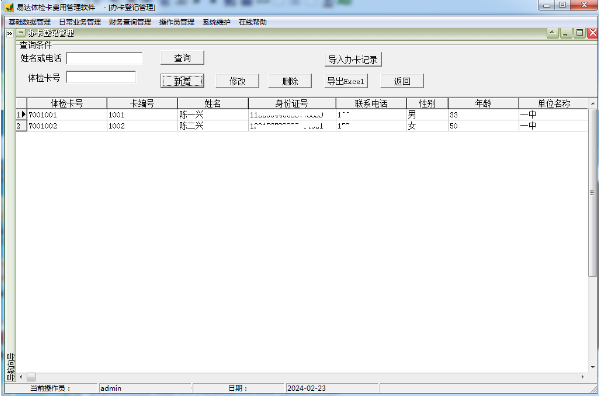This screenshot has width=599, height=398.
Task: Focus the 体检卡号 input field
Action: [x=101, y=77]
